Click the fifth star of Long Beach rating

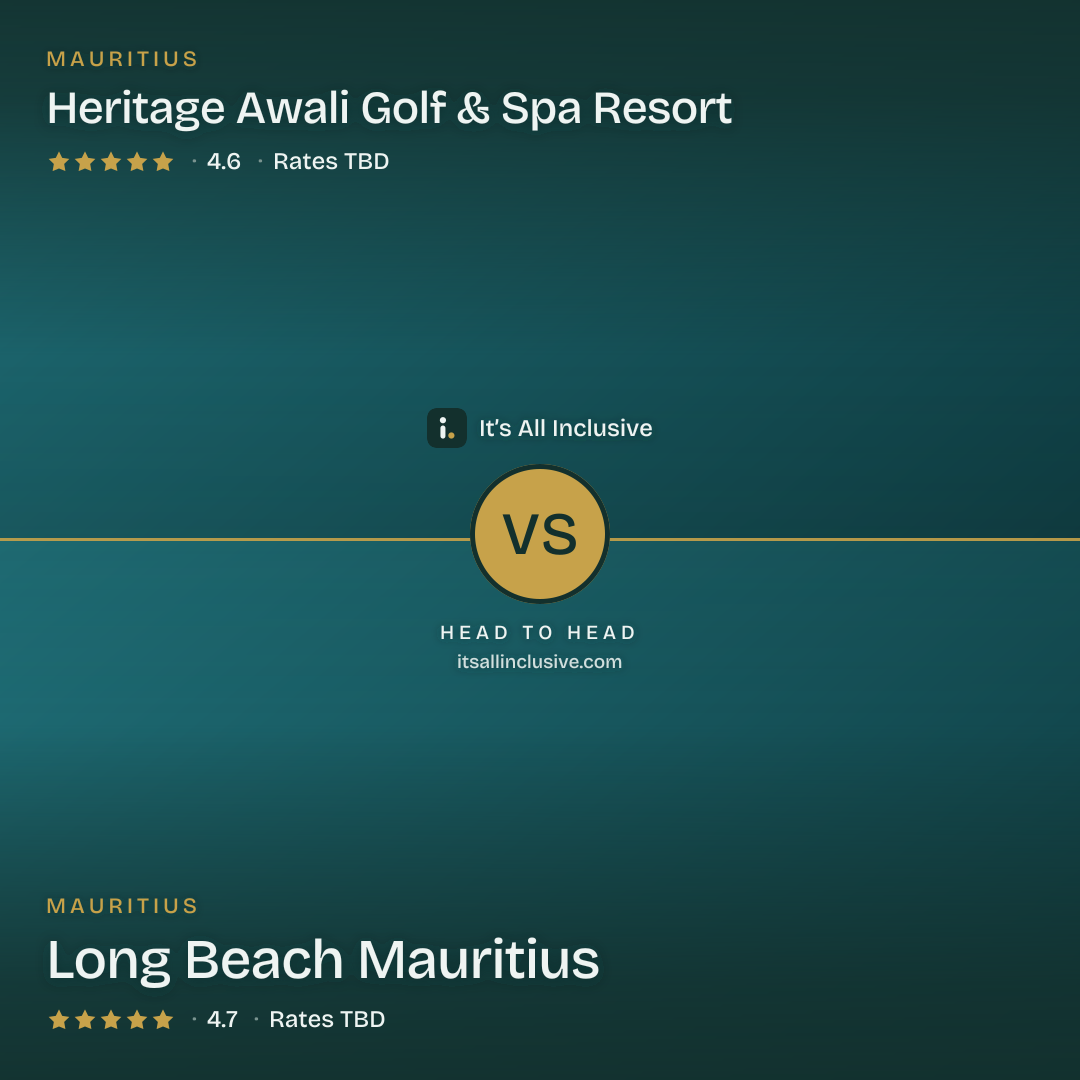click(x=163, y=1019)
